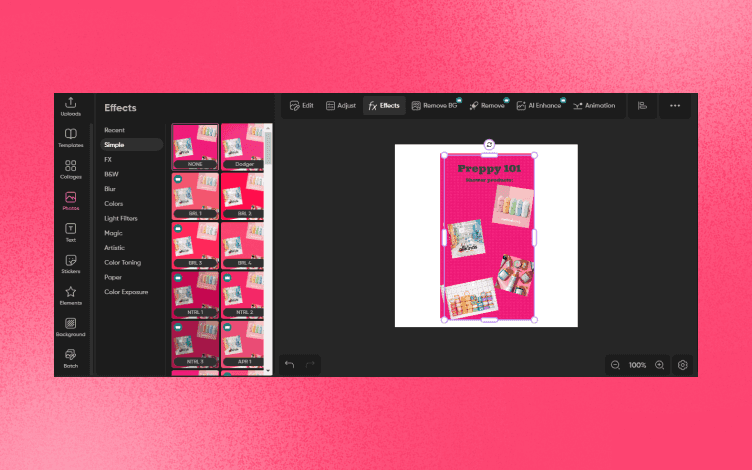Click the Effects panel heading
Screen dimensions: 752x470
click(120, 108)
